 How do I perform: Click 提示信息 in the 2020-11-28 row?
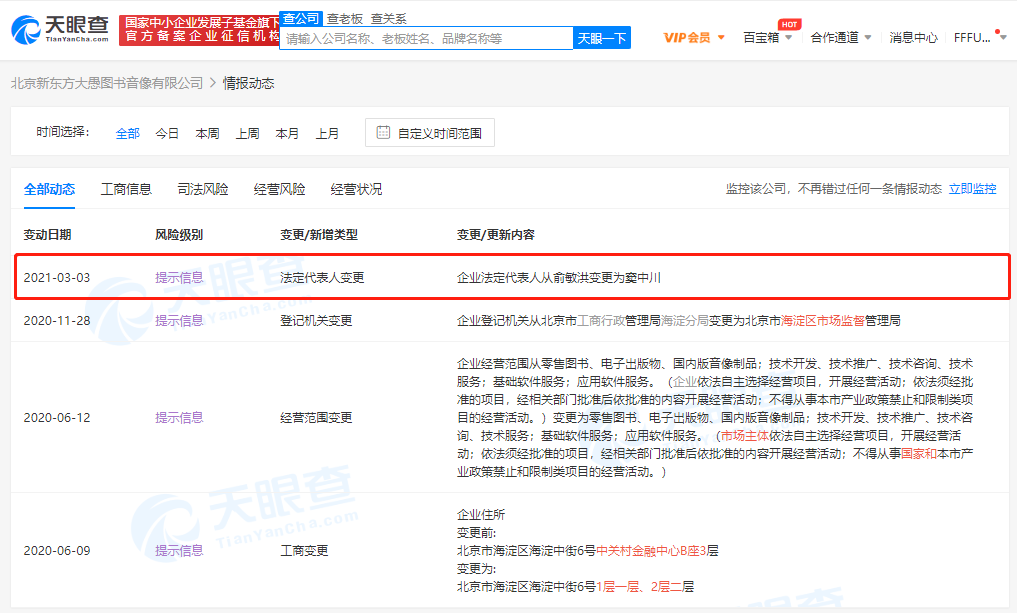[x=179, y=320]
